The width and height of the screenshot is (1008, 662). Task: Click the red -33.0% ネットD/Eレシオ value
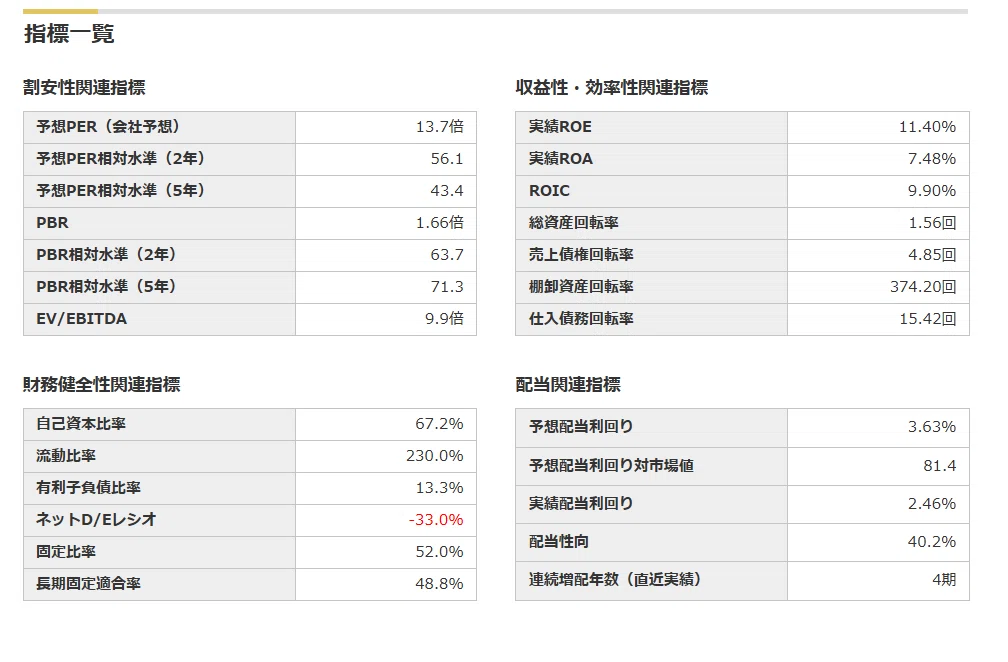click(x=436, y=520)
